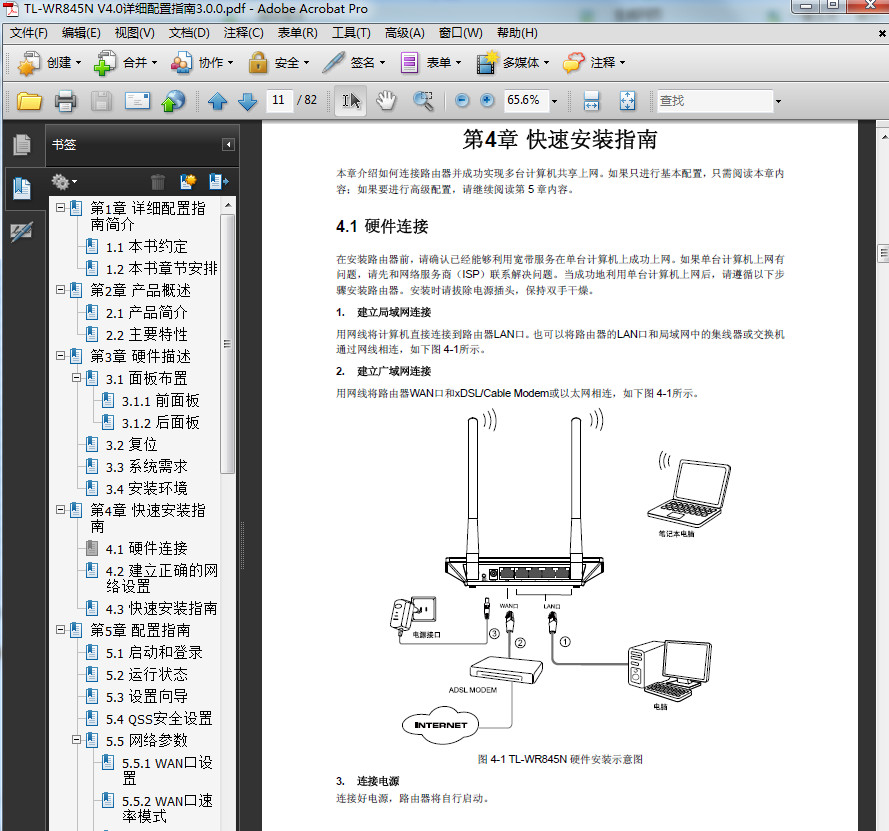Zoom in using the plus magnifier icon
Screen dimensions: 889x831
coord(486,100)
